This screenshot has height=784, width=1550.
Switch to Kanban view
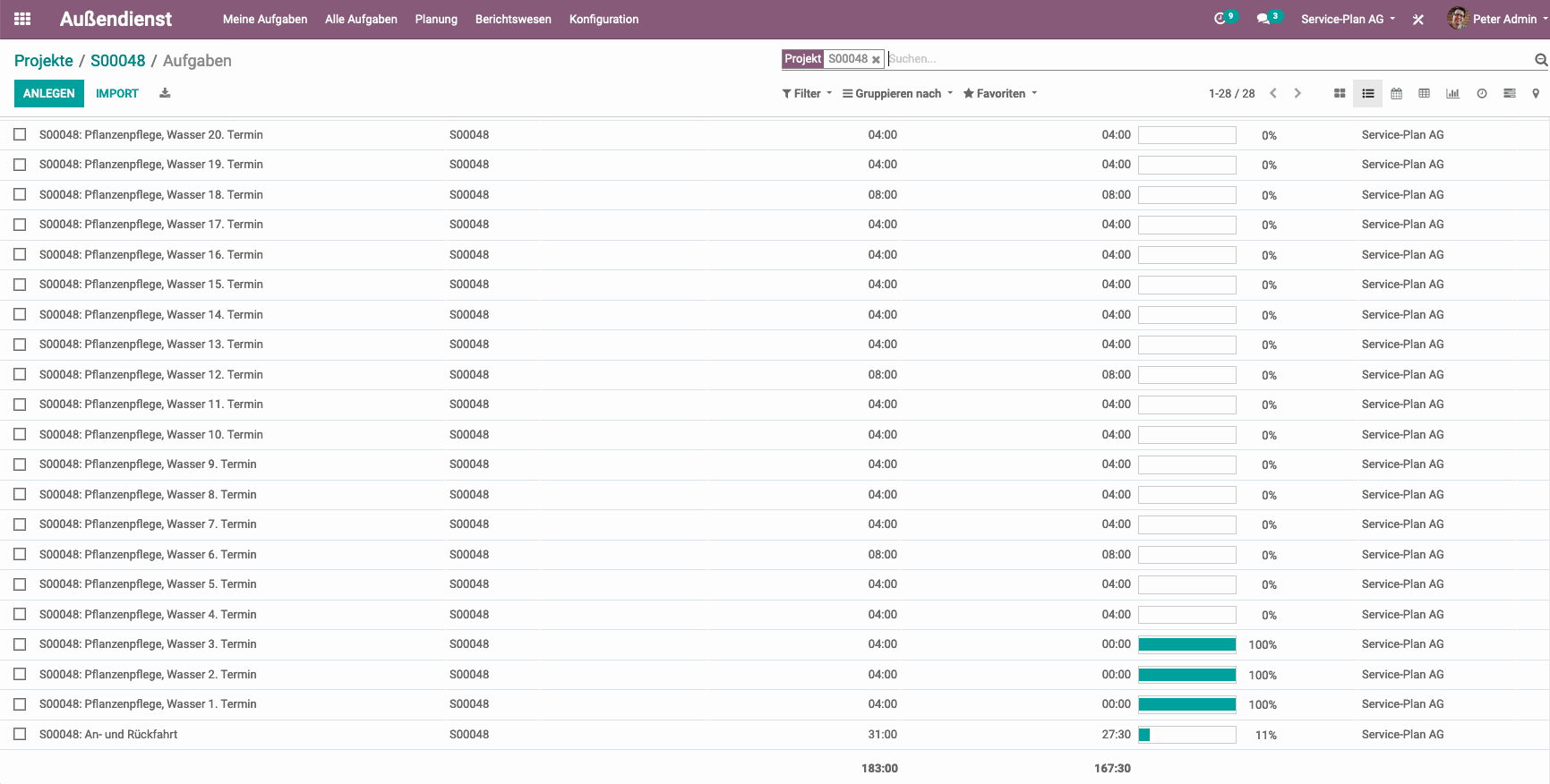point(1340,93)
